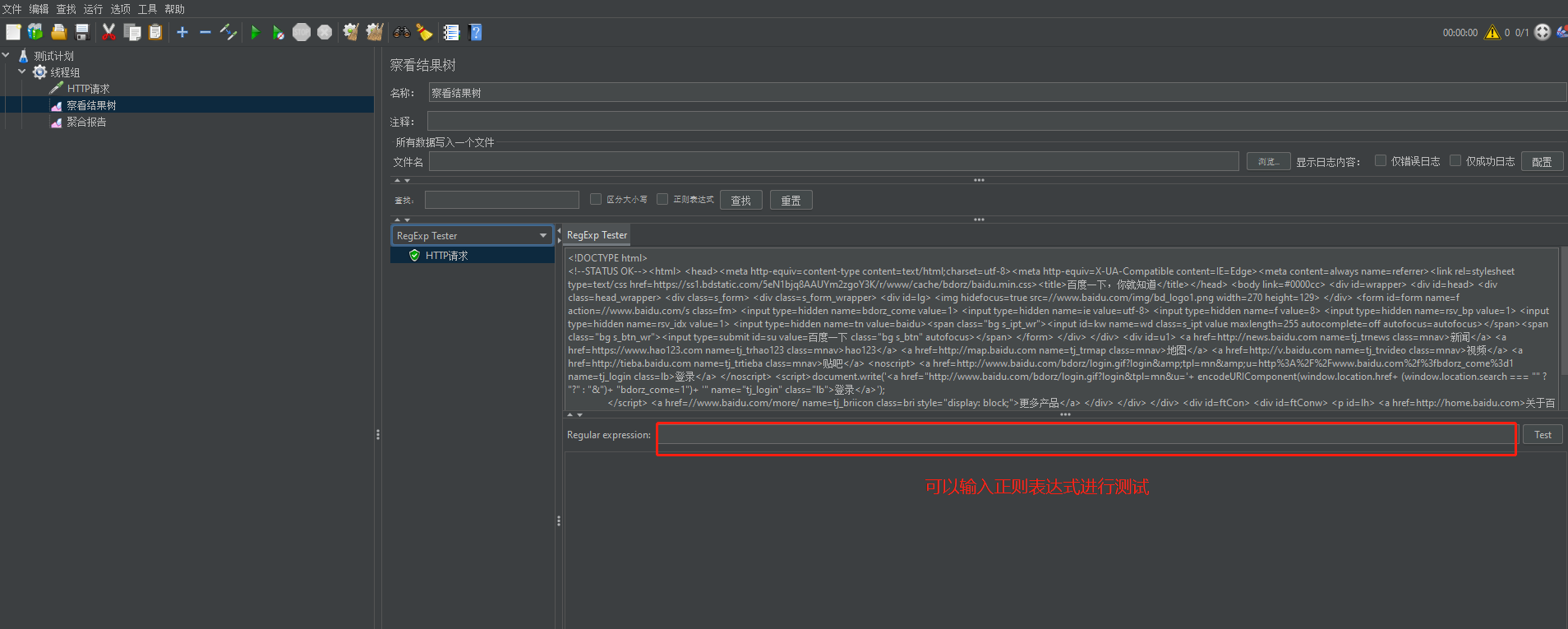Click the Copy toolbar icon
The image size is (1568, 629).
click(x=132, y=32)
